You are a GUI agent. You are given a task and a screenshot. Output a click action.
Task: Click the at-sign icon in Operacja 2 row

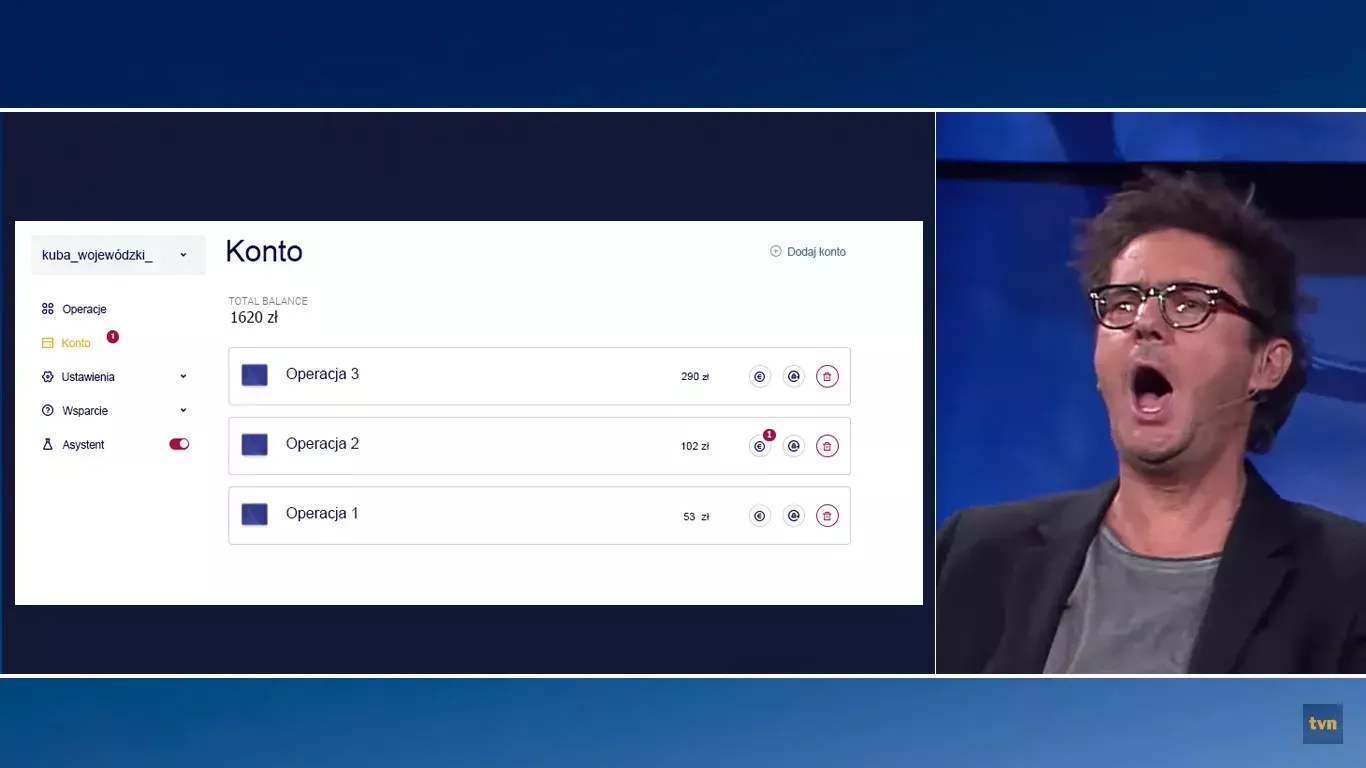point(794,446)
